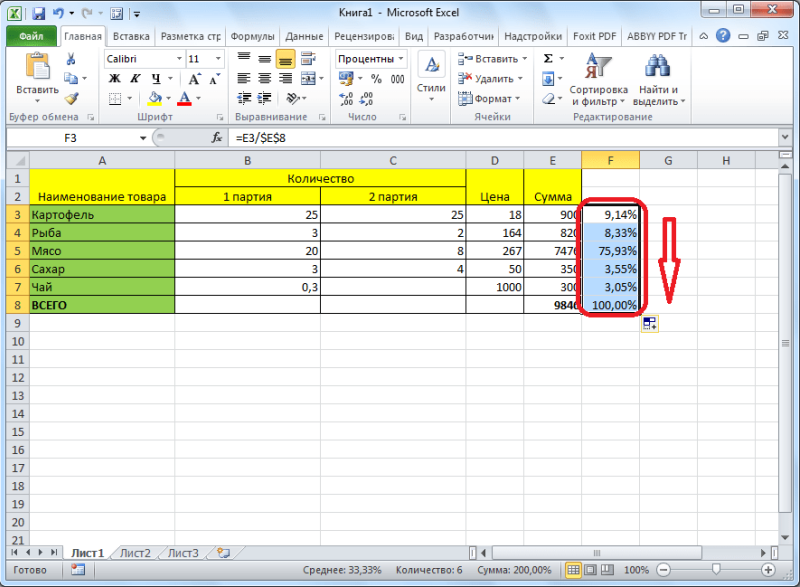Click the Сортировка и фильтр button
800x587 pixels.
(598, 79)
